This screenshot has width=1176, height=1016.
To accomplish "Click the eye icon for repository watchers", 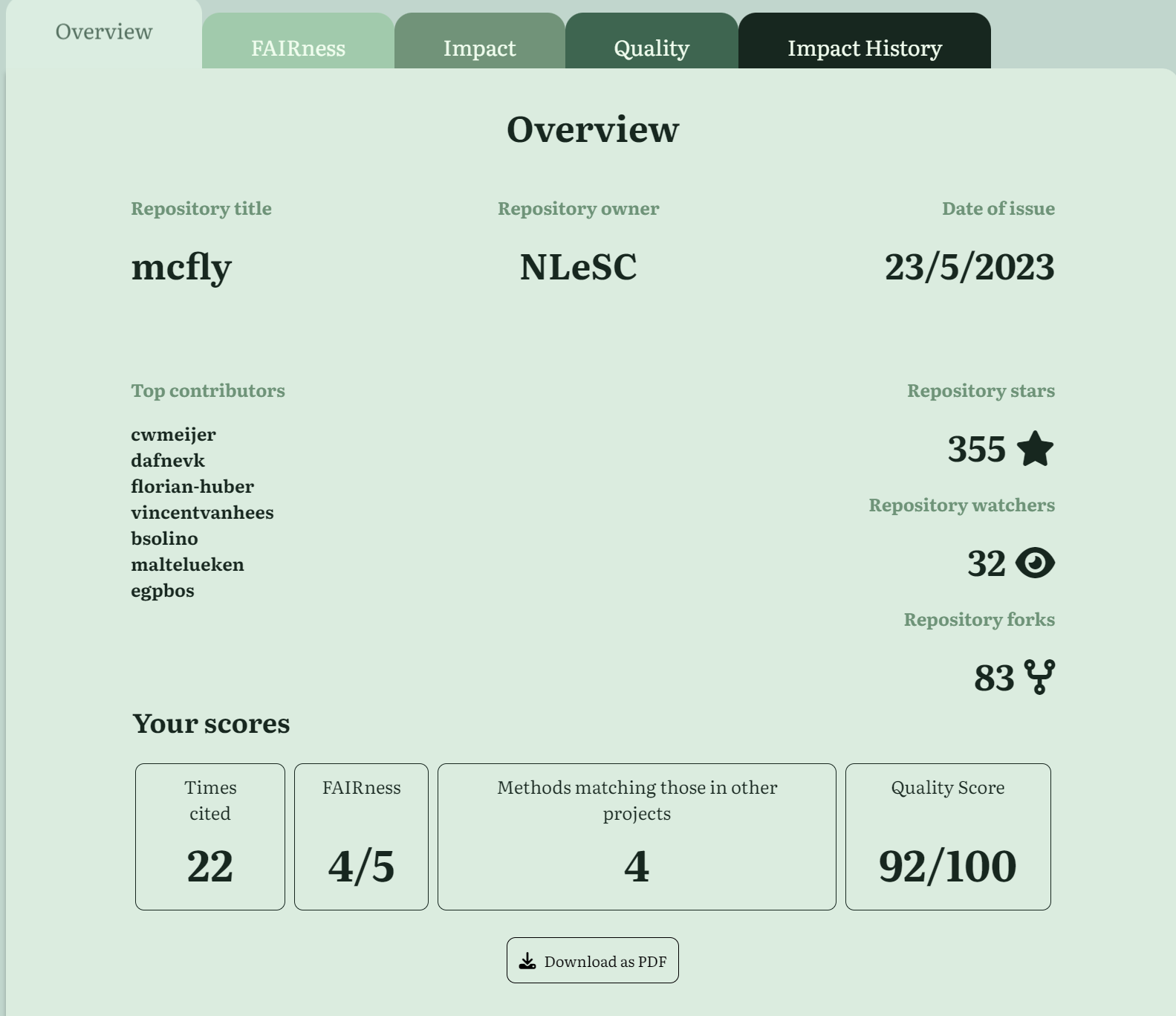I will pos(1035,563).
